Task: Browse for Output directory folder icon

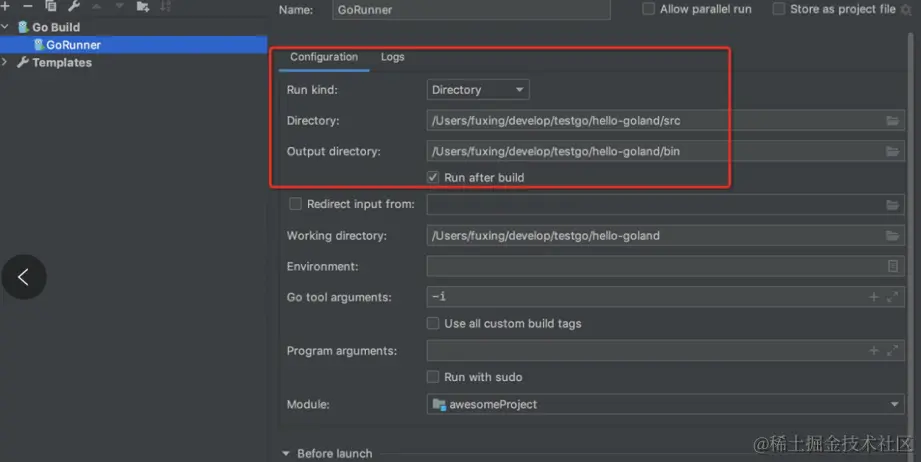Action: [892, 151]
